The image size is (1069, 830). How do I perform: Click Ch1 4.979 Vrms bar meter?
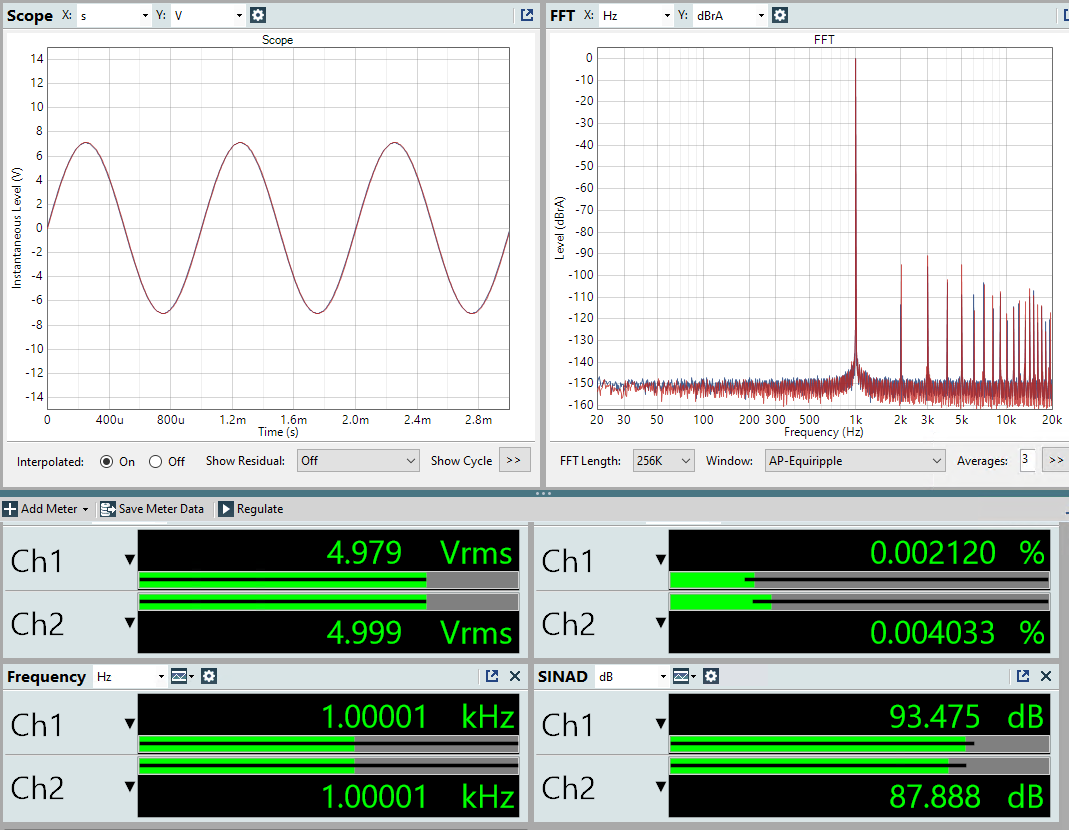click(328, 581)
